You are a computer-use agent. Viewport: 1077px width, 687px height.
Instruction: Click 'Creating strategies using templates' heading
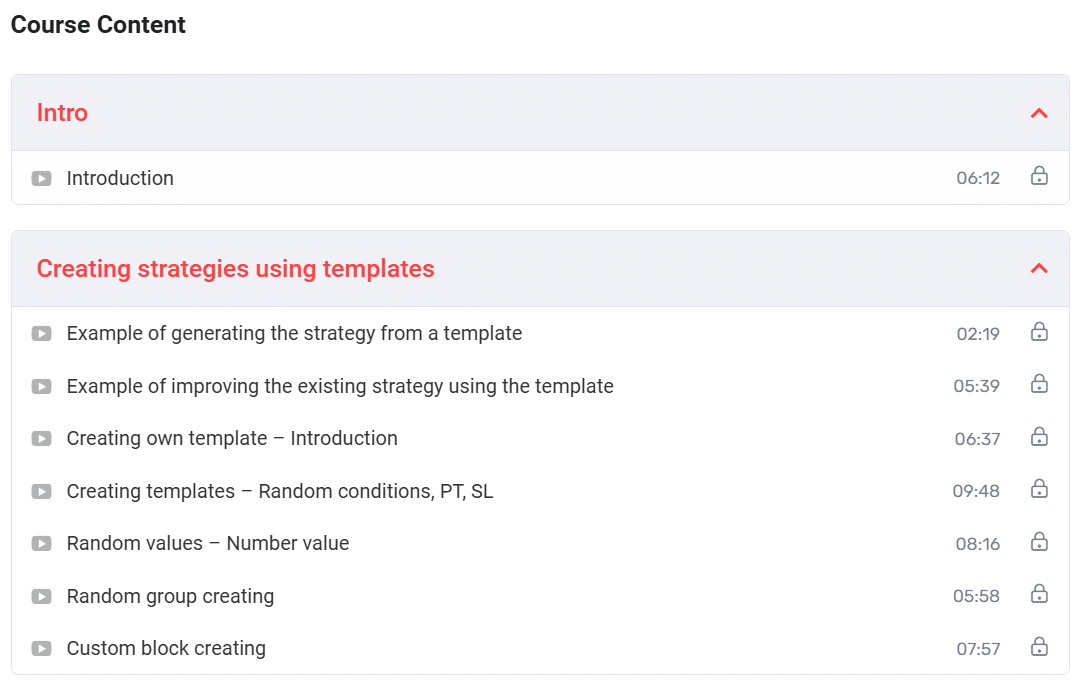pos(235,269)
